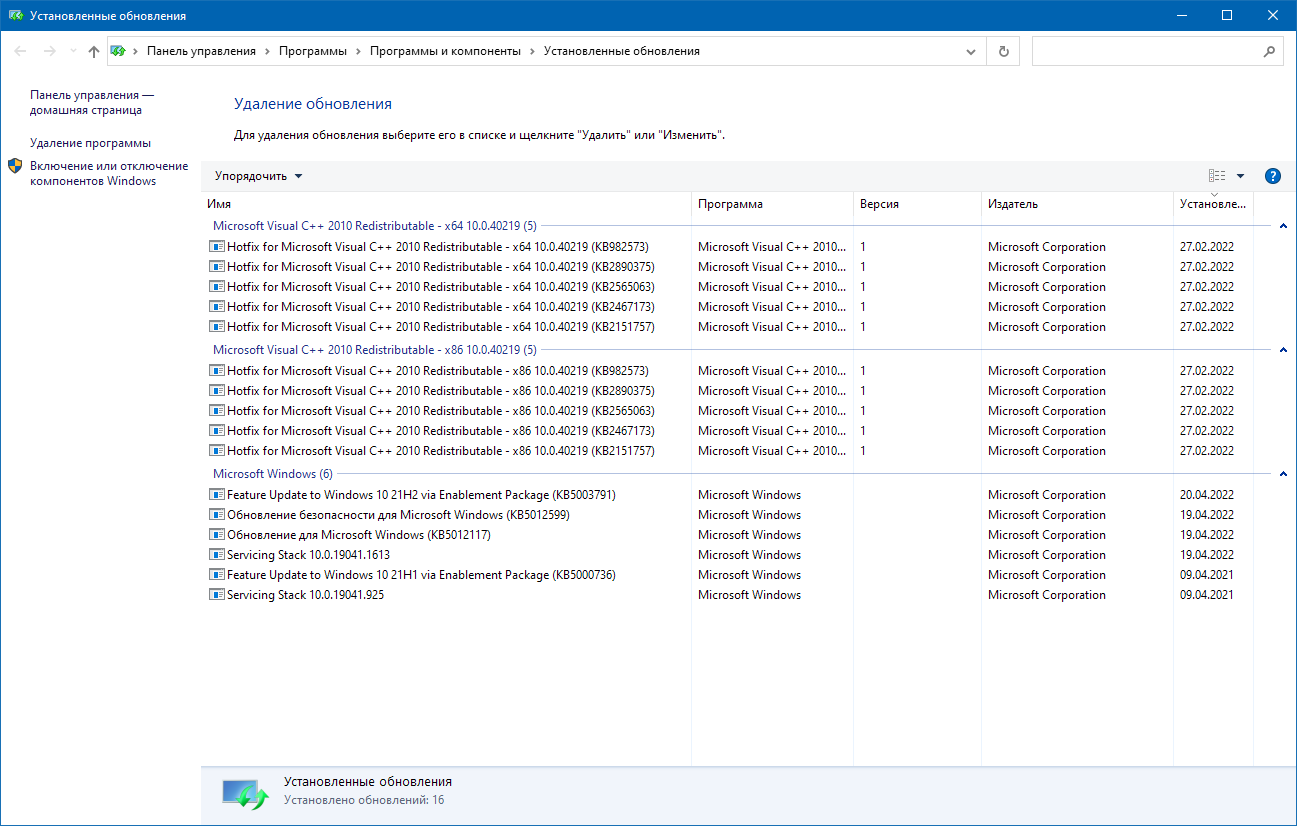The height and width of the screenshot is (826, 1297).
Task: Sort by the Имя column header
Action: pyautogui.click(x=446, y=204)
